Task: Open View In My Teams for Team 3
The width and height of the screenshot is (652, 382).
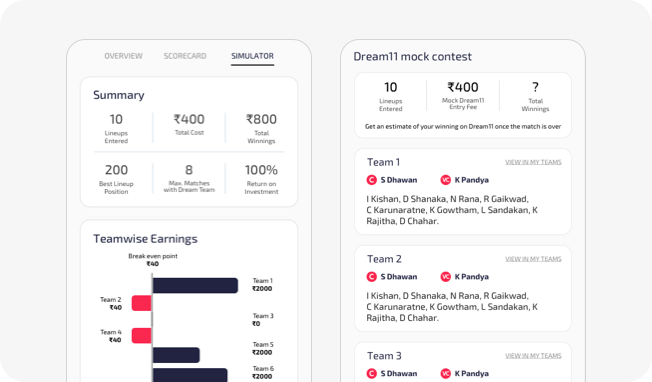Action: click(533, 356)
